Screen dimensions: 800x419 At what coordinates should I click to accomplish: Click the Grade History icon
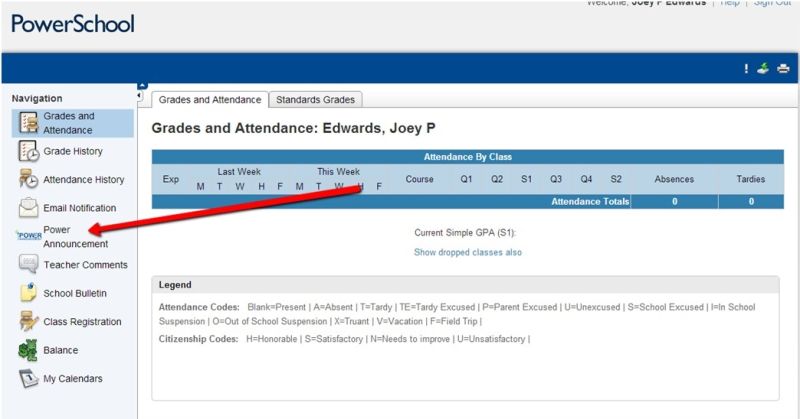pyautogui.click(x=29, y=151)
